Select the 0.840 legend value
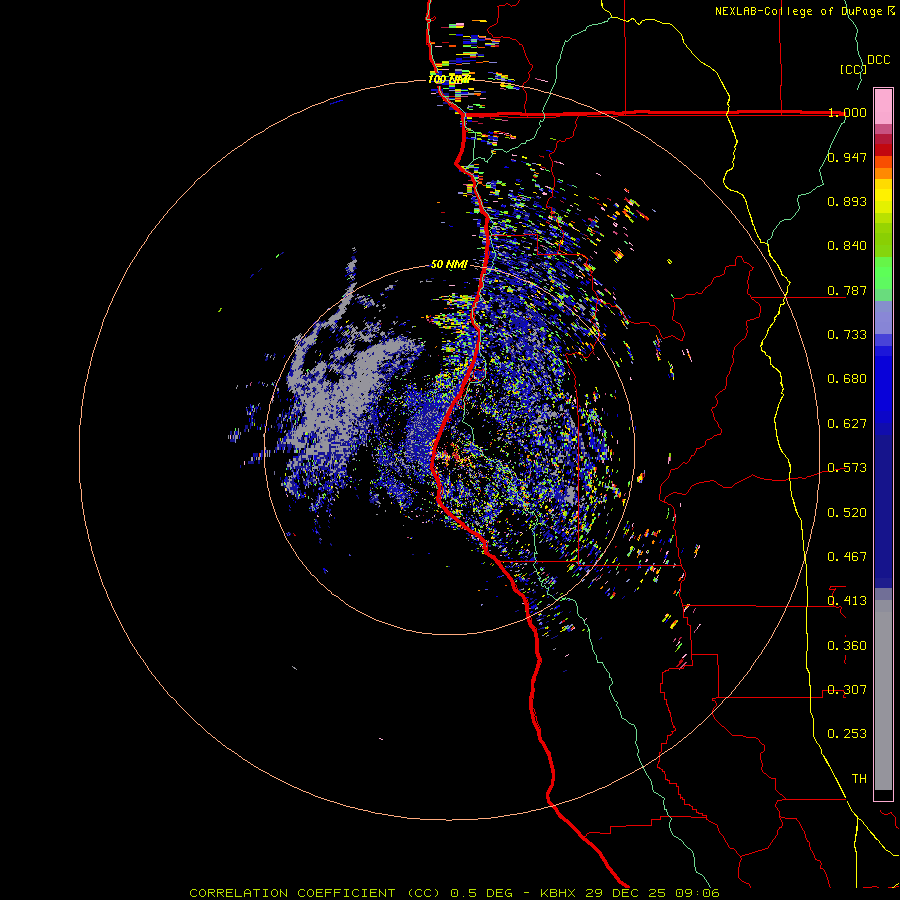This screenshot has height=900, width=900. (x=847, y=246)
